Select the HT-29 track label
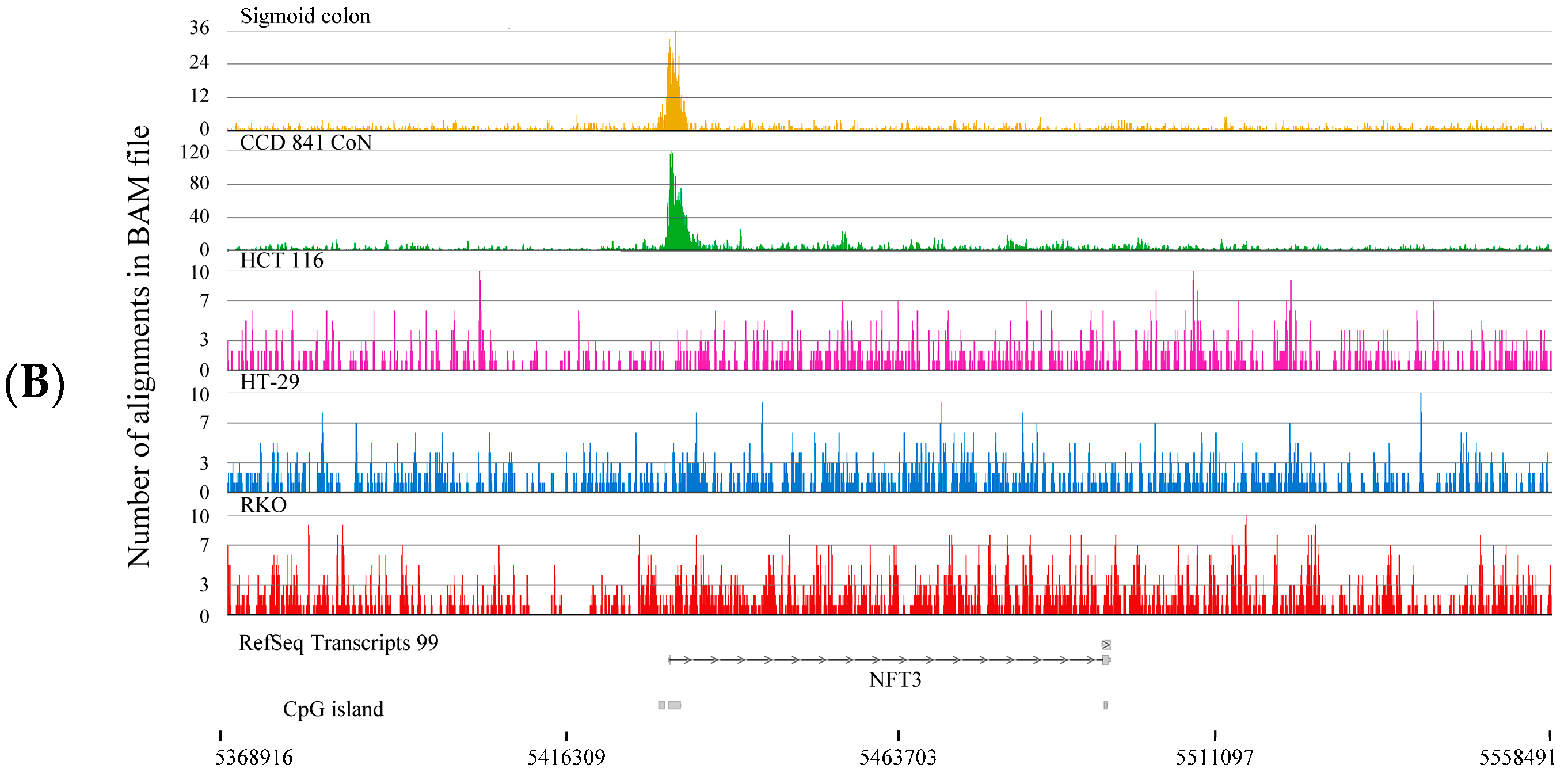Screen dimensions: 1568x772 click(x=269, y=382)
